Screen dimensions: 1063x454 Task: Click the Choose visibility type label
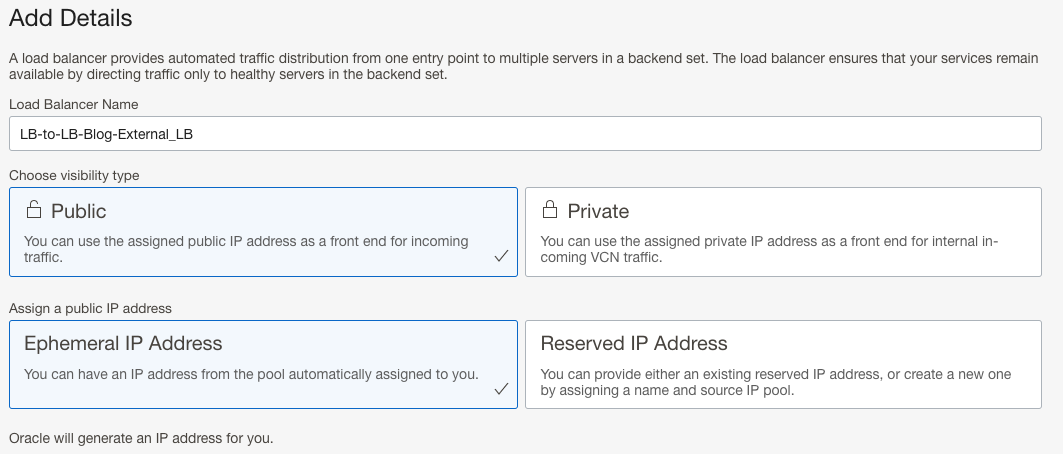[74, 175]
